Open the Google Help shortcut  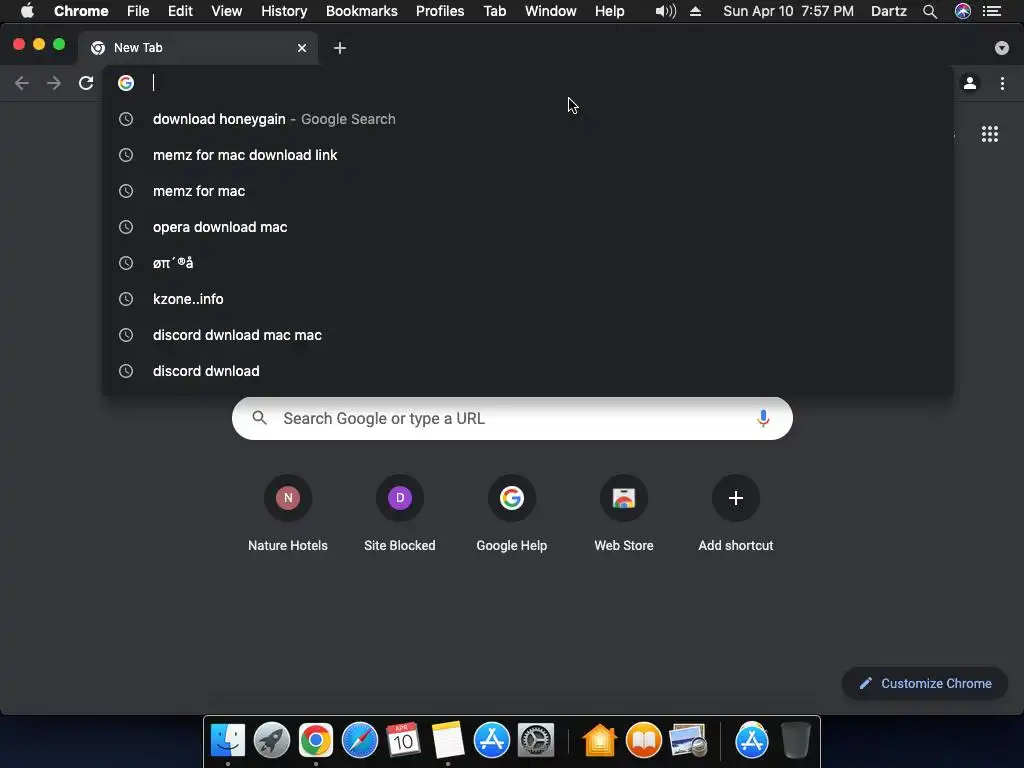click(x=512, y=514)
